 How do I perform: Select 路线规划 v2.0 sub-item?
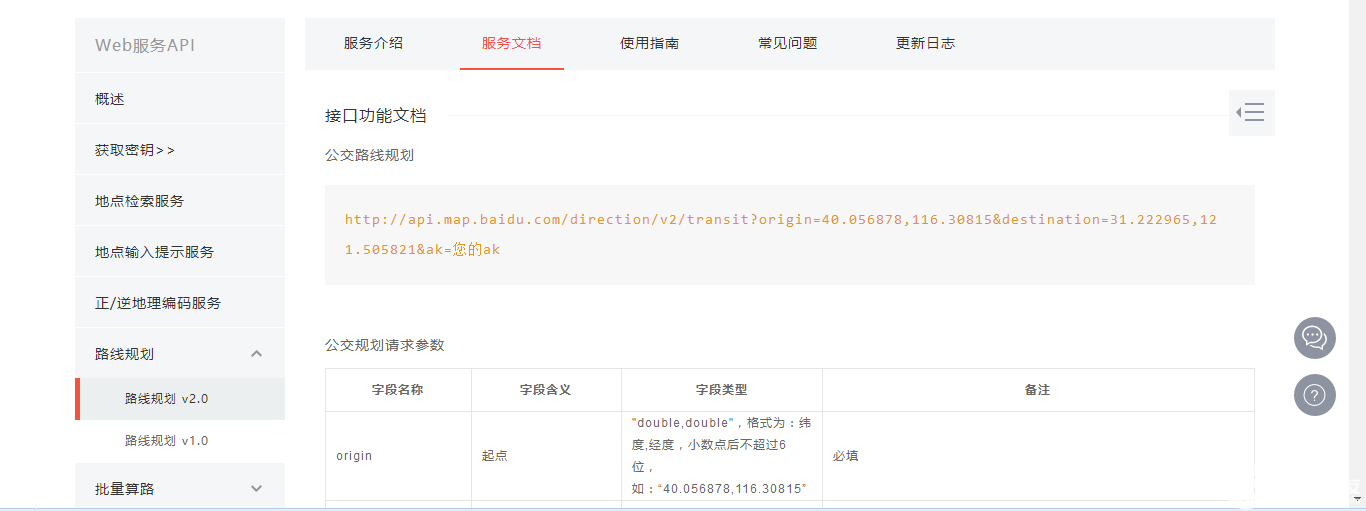180,399
